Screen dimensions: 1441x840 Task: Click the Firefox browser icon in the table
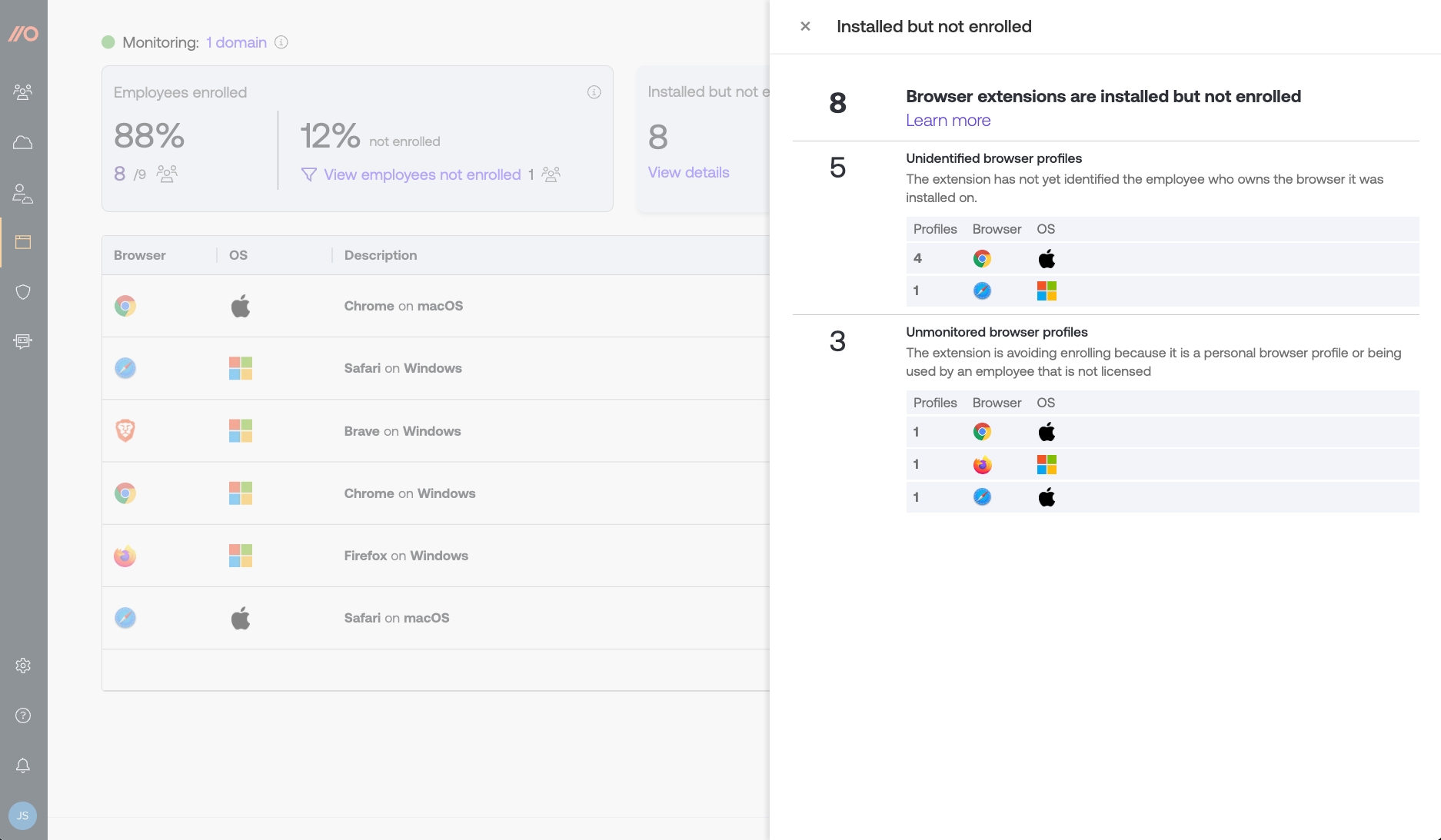click(125, 556)
